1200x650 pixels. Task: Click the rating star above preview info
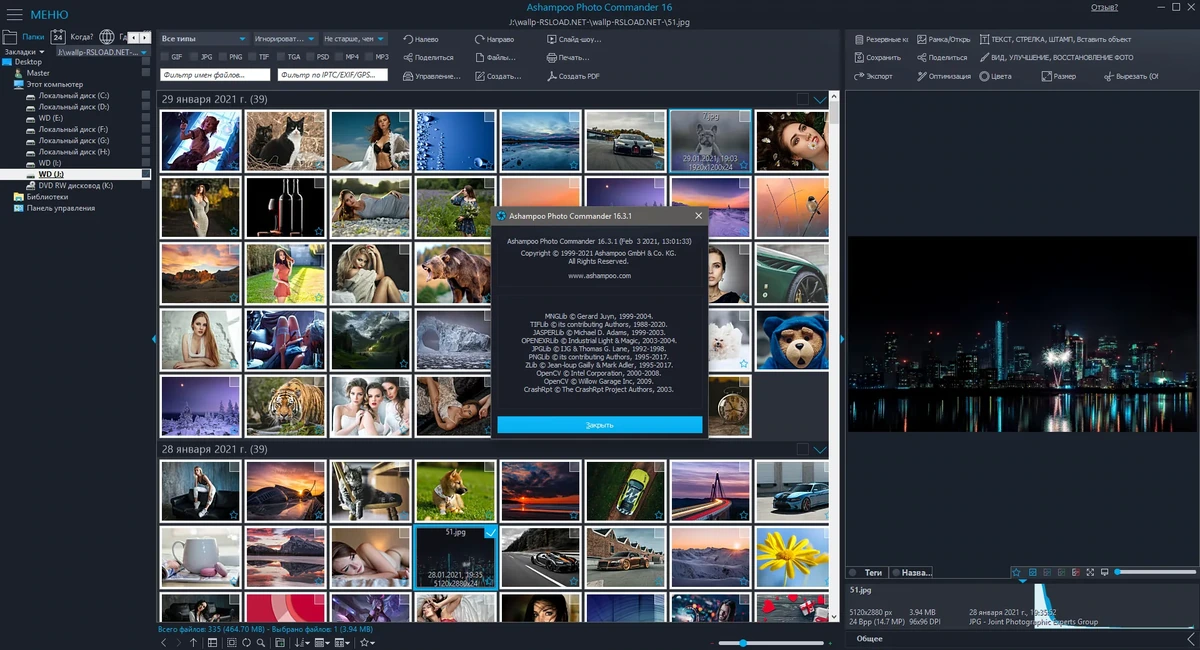pos(1016,572)
